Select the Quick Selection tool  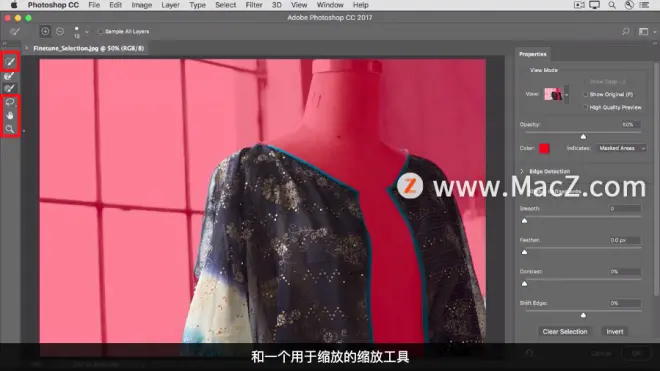point(10,62)
